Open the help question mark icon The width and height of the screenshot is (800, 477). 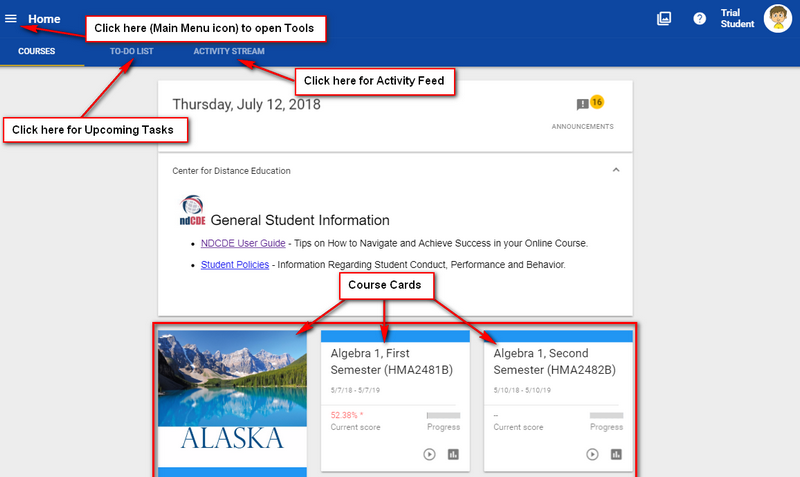[700, 19]
